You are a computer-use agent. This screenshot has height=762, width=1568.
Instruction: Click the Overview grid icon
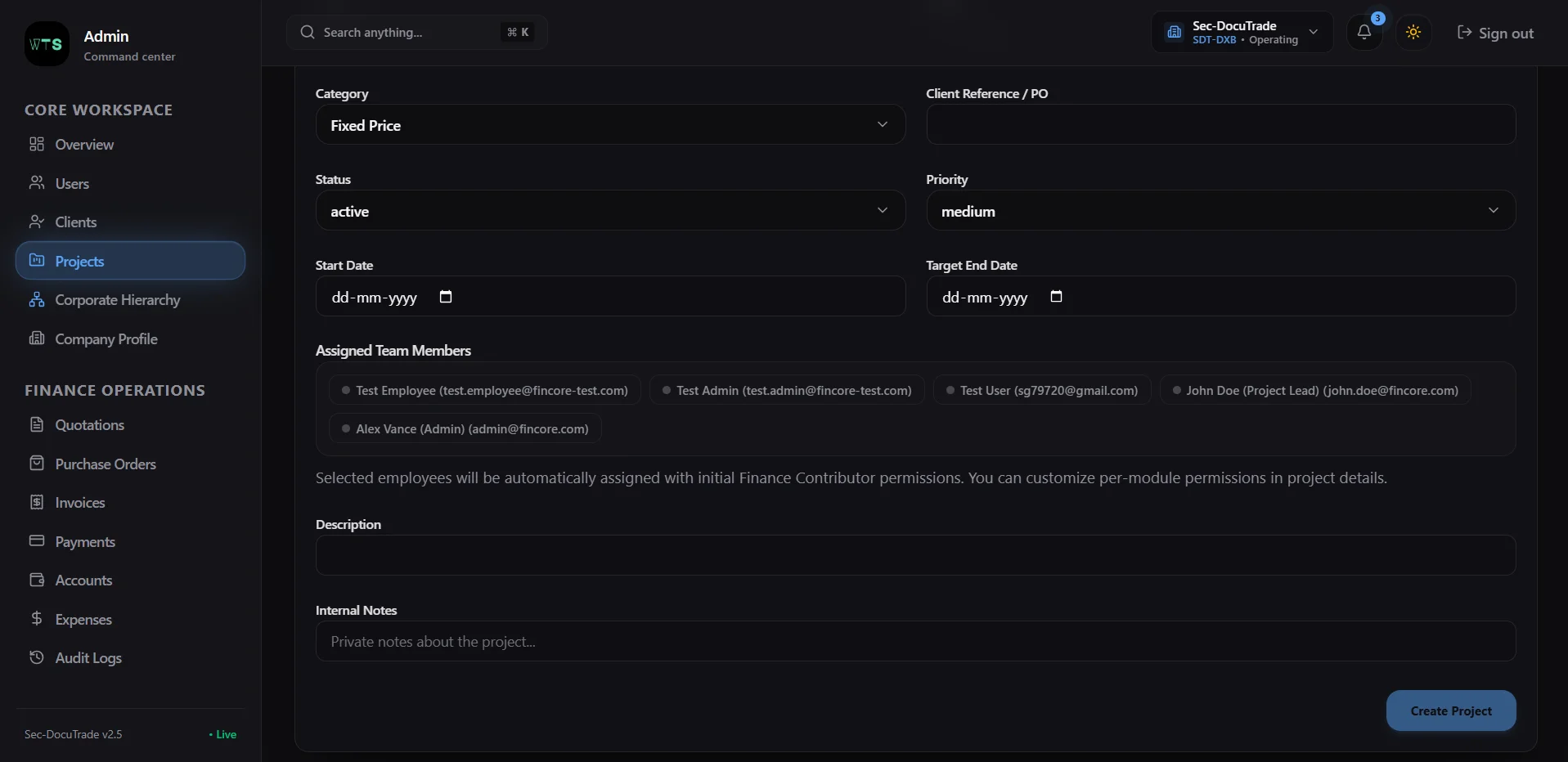pos(37,144)
